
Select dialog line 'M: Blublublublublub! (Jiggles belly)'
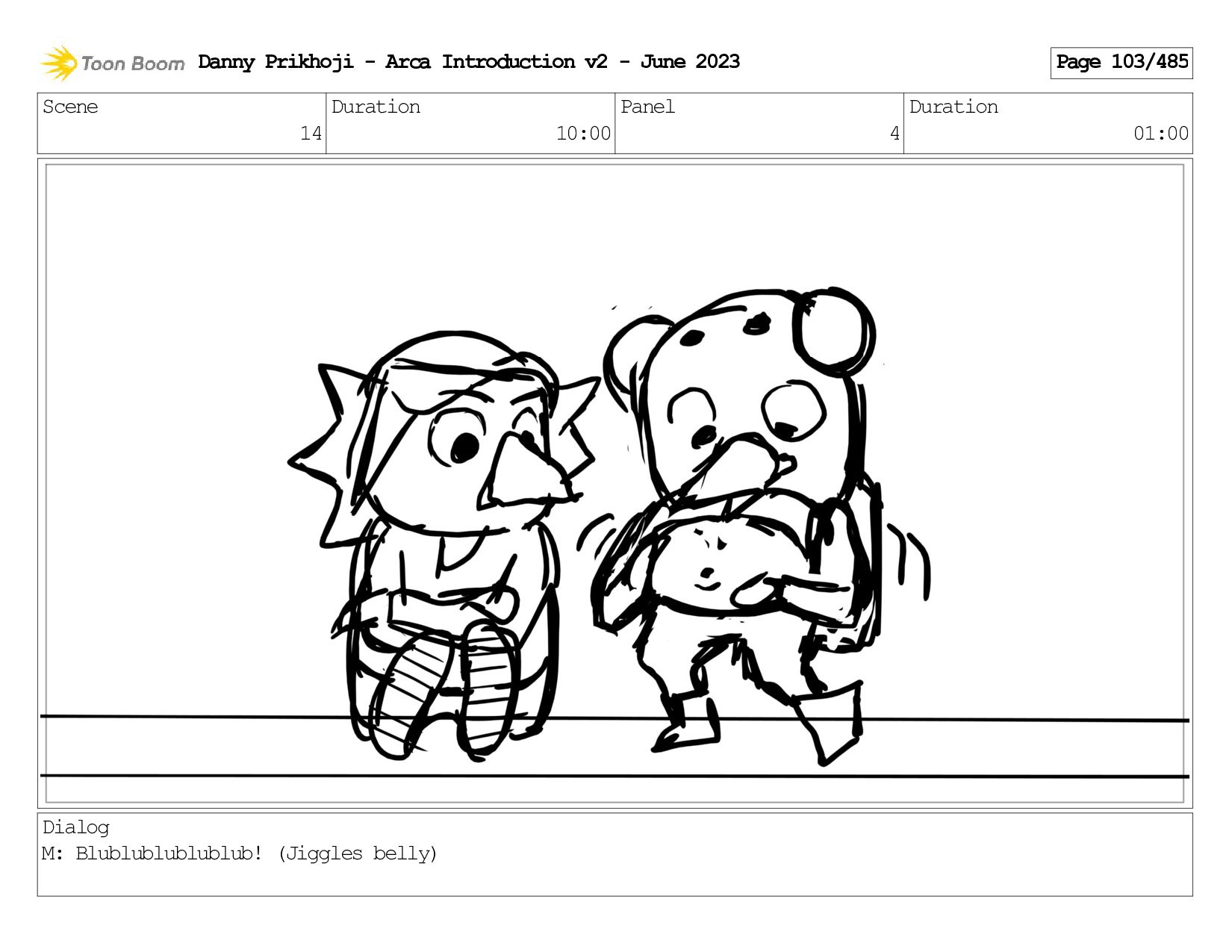[240, 853]
